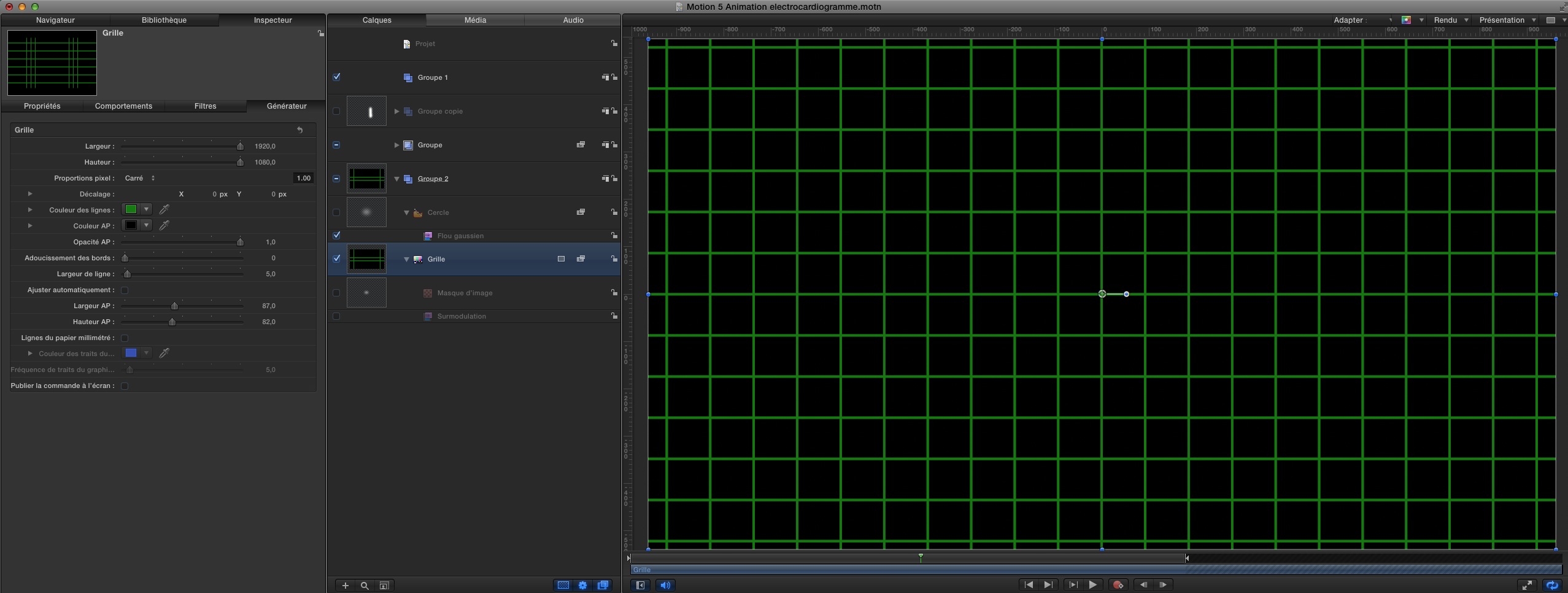Toggle loop playback icon at bottom right
The height and width of the screenshot is (593, 1568).
point(1552,585)
